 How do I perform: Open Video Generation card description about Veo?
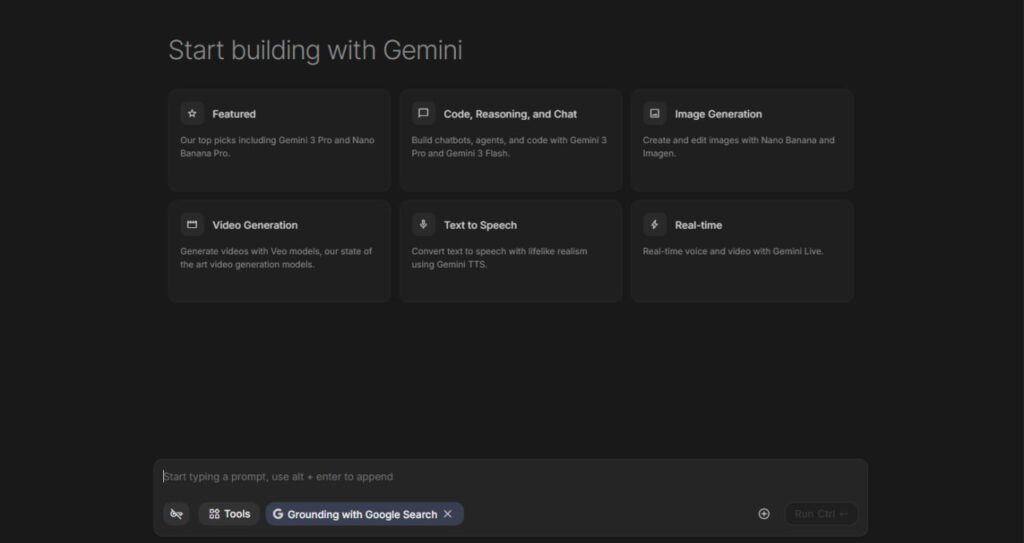[x=276, y=258]
